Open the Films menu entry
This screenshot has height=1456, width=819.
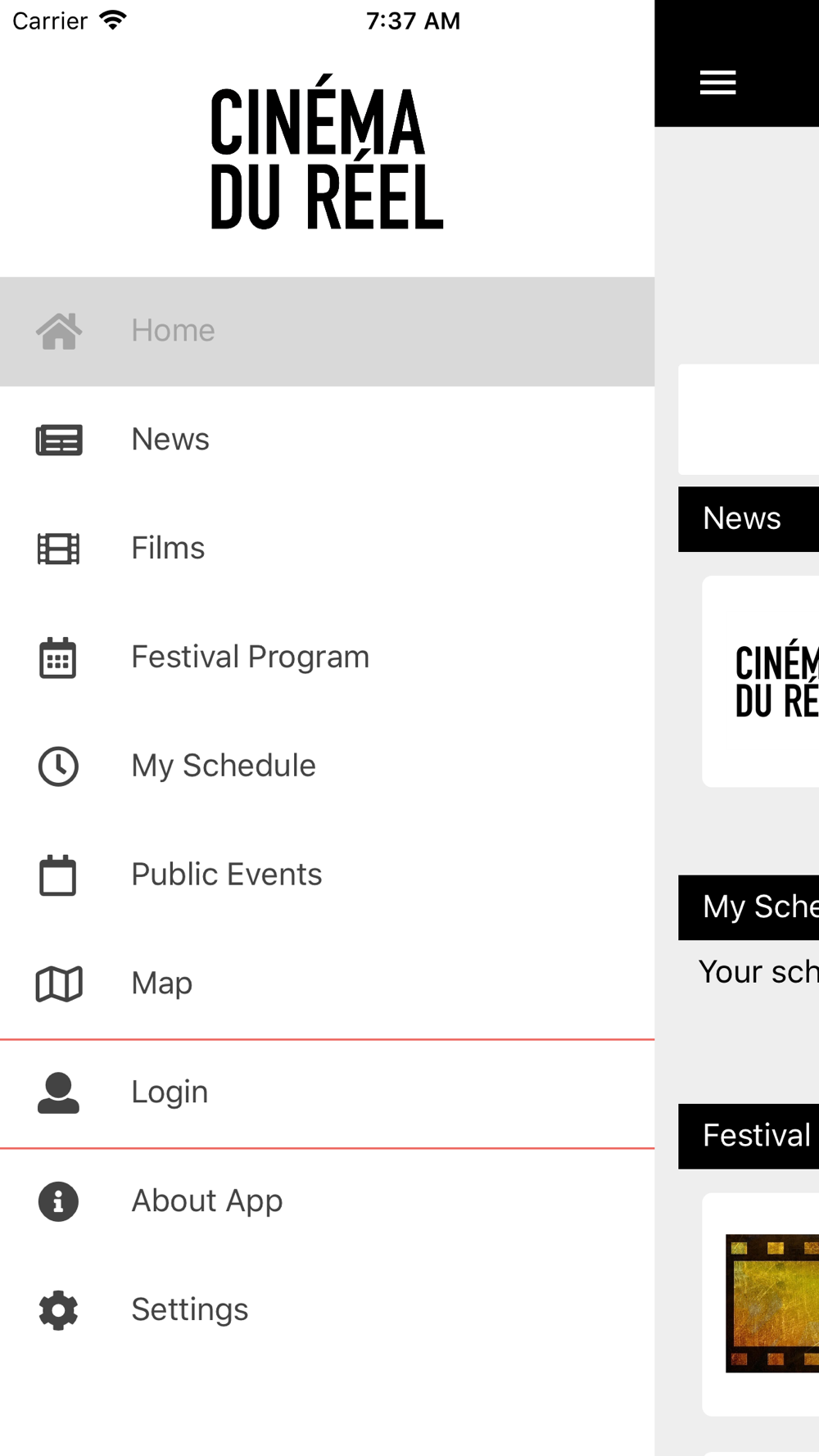point(327,549)
